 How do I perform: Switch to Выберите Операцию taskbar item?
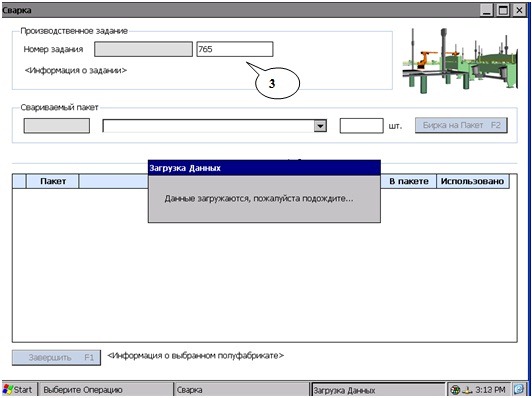[x=105, y=390]
